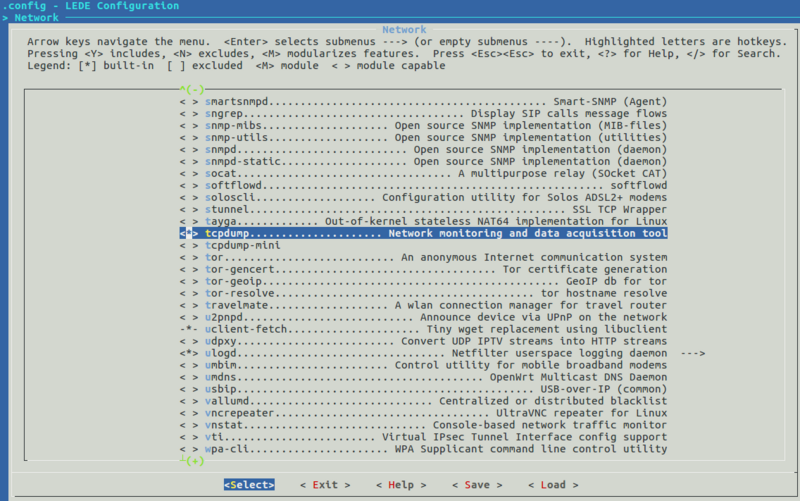800x501 pixels.
Task: Toggle the tor package selection marker
Action: pyautogui.click(x=189, y=257)
